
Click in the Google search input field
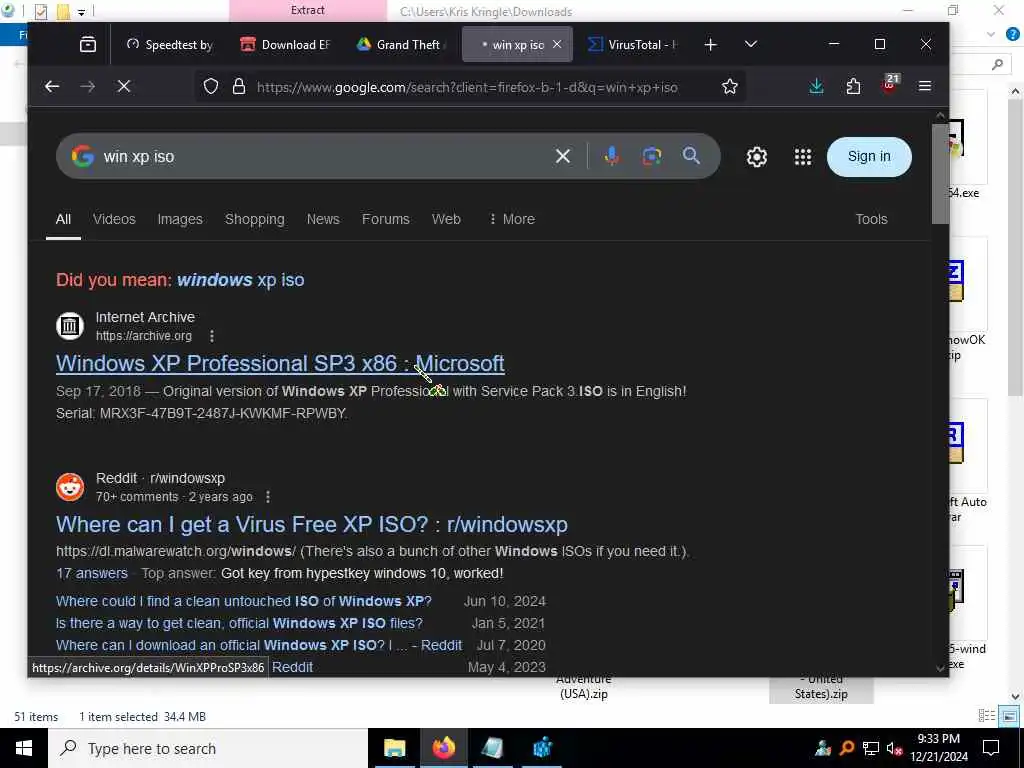point(327,157)
